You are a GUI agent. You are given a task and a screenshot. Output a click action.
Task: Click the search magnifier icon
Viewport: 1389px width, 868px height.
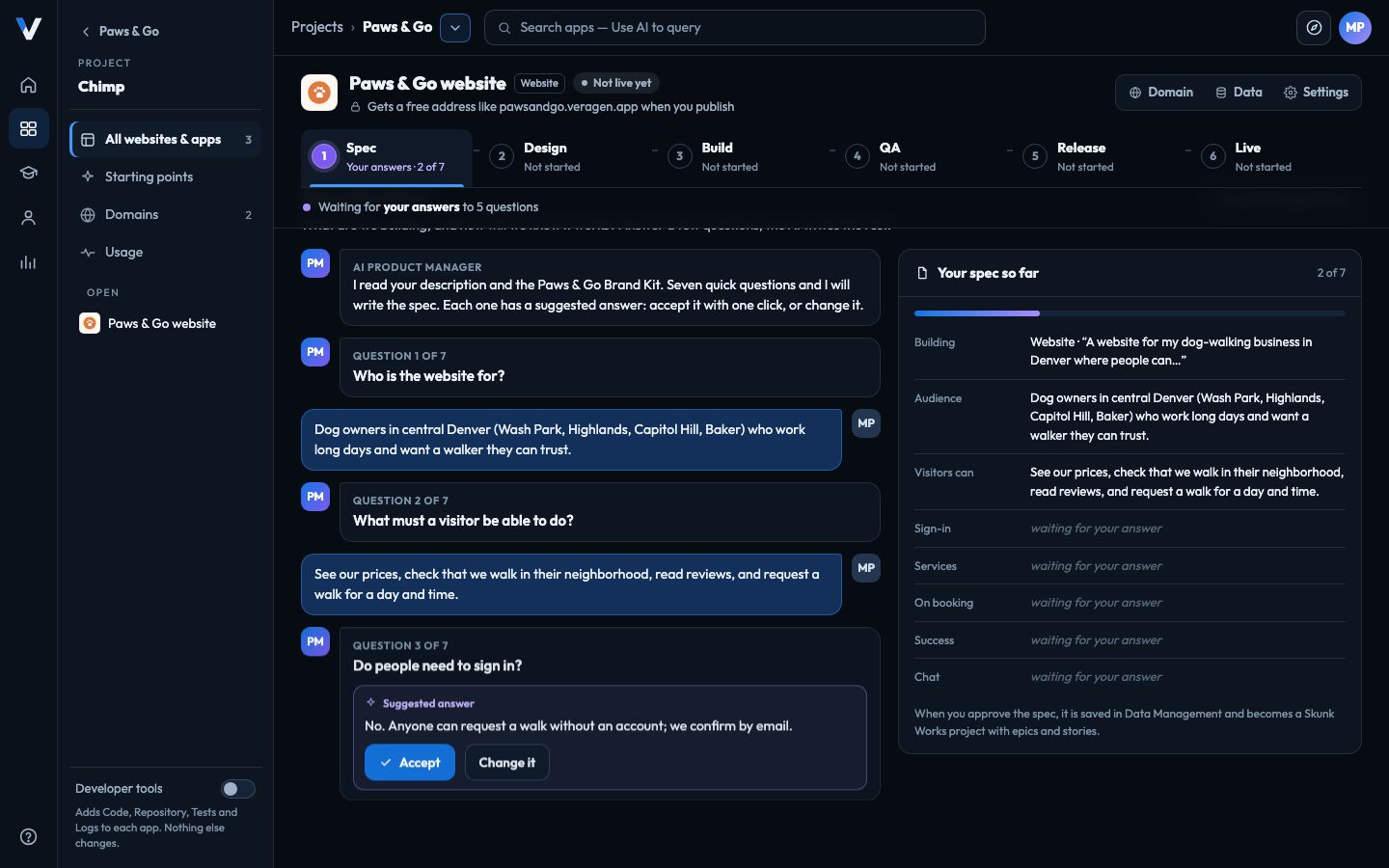504,28
